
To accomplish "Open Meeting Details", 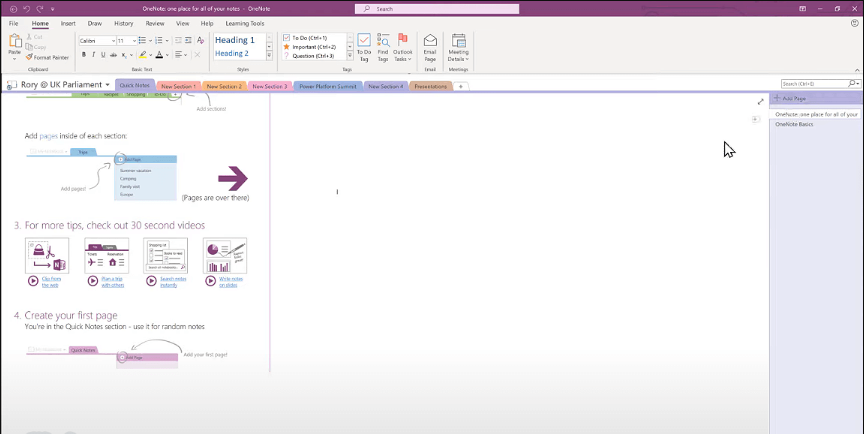I will [458, 47].
